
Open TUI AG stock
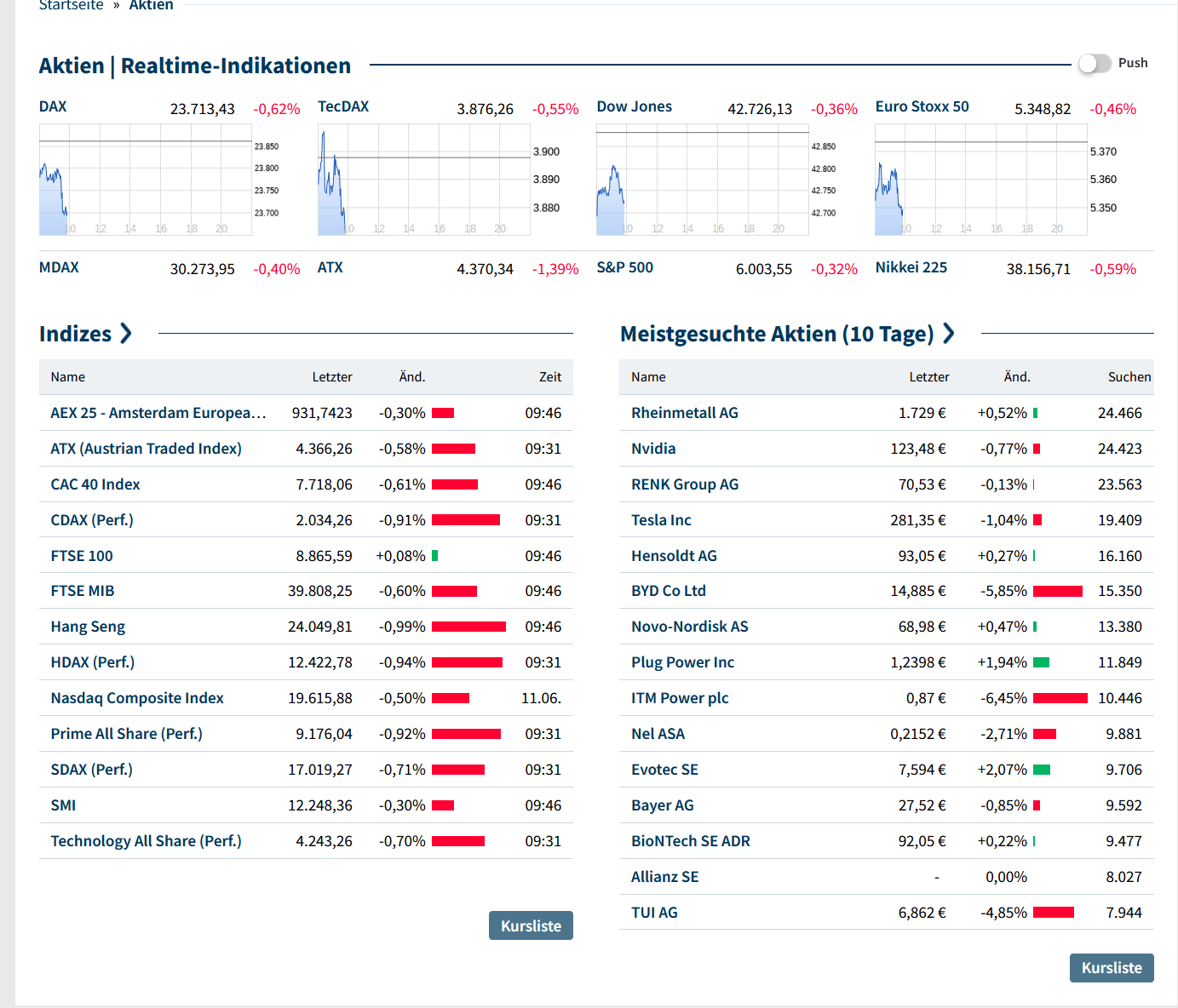point(654,913)
